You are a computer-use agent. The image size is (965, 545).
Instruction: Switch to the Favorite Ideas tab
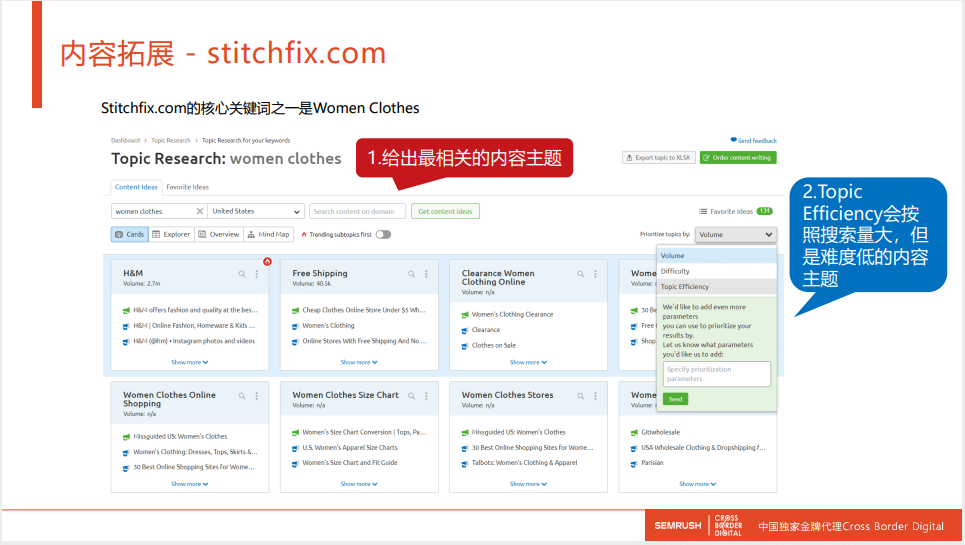tap(187, 187)
